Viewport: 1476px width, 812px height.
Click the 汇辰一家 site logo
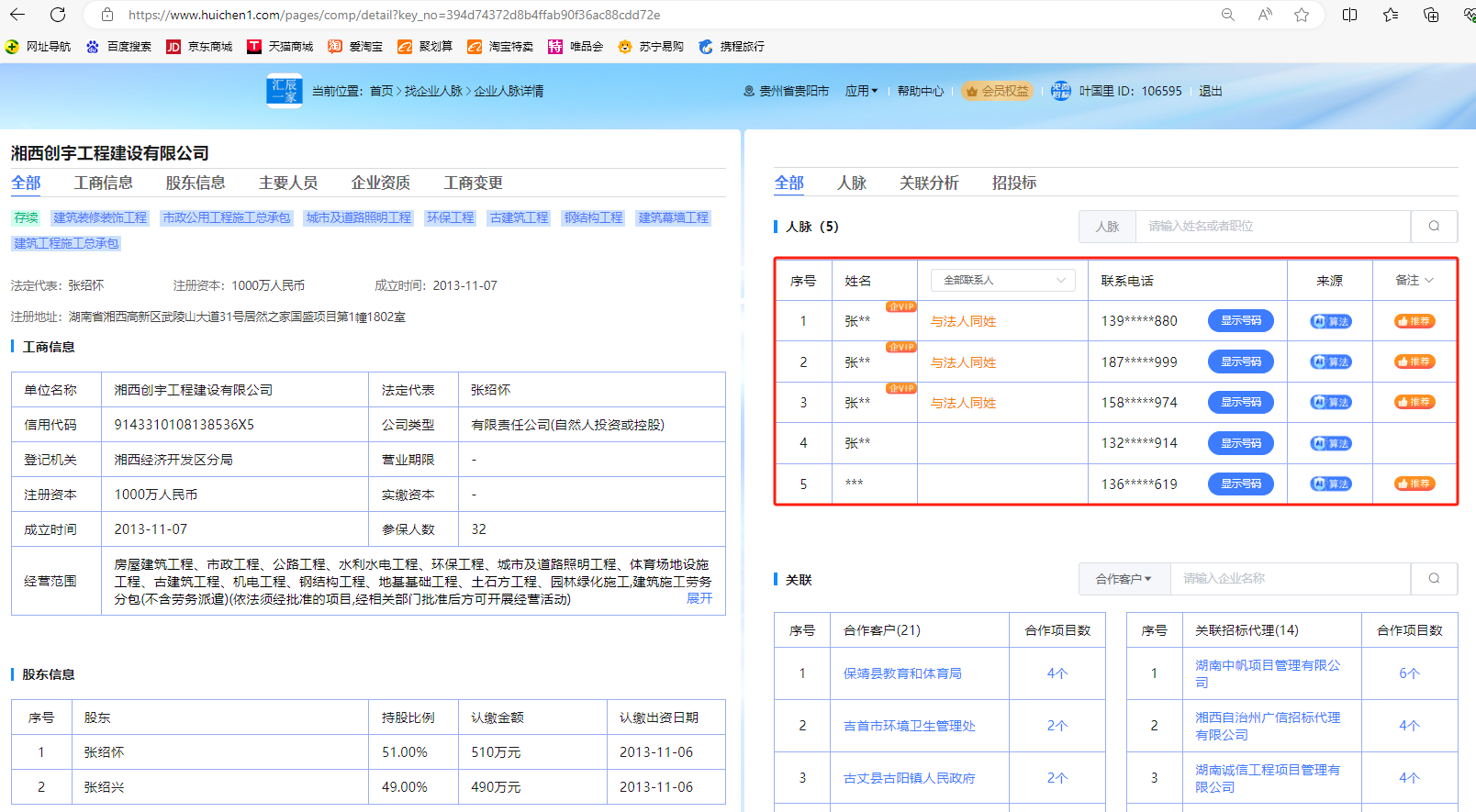click(285, 91)
